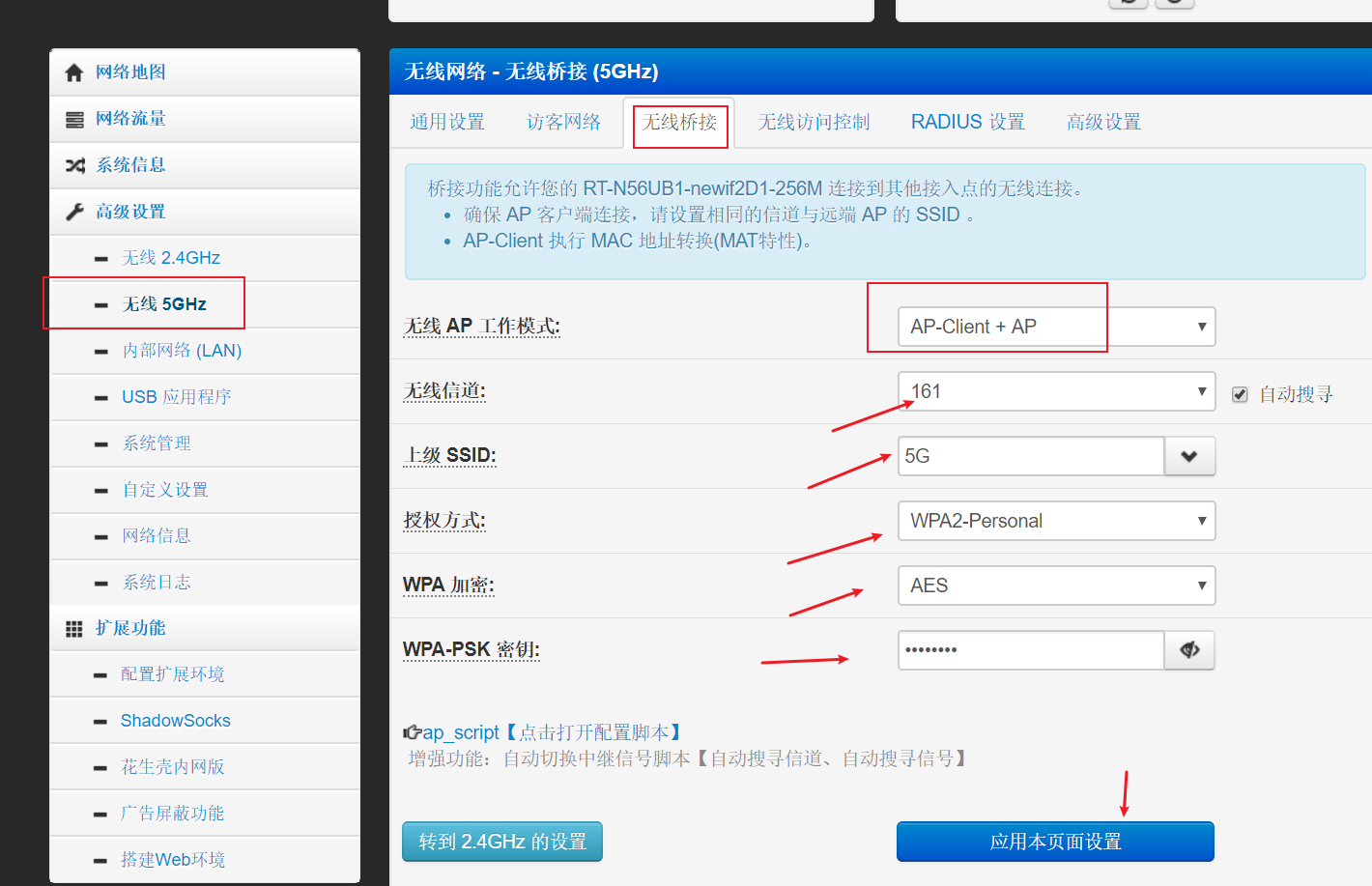Click the WPA-PSK 密钥 password field

(x=1030, y=650)
